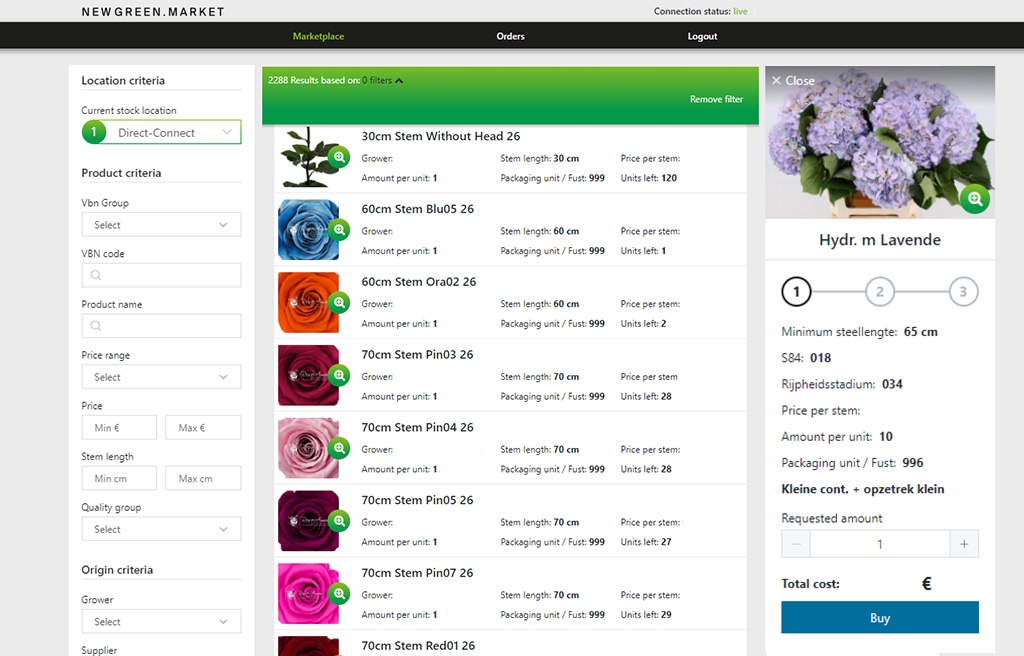Collapse the results filter summary chevron

tap(399, 80)
